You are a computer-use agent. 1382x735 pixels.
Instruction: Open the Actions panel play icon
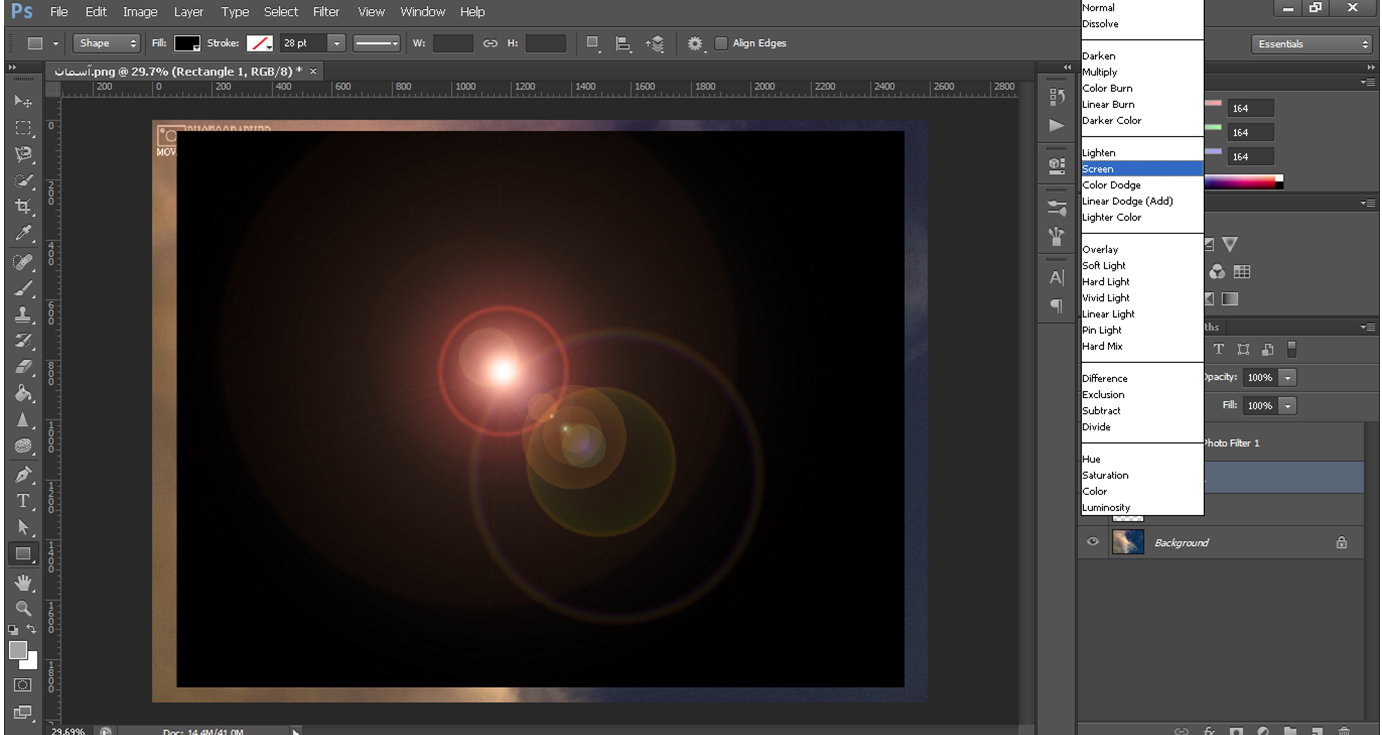pos(1057,125)
